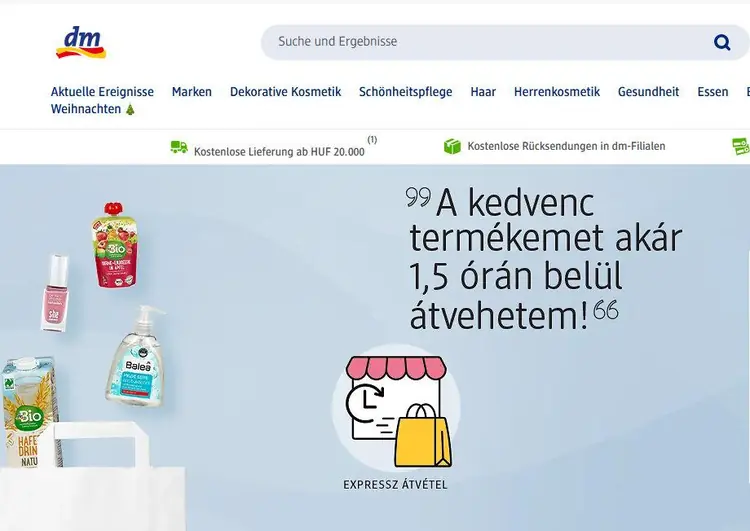Screen dimensions: 750x531
Task: Click the EXPRESSZ ÁTVÉTEL label
Action: point(395,485)
